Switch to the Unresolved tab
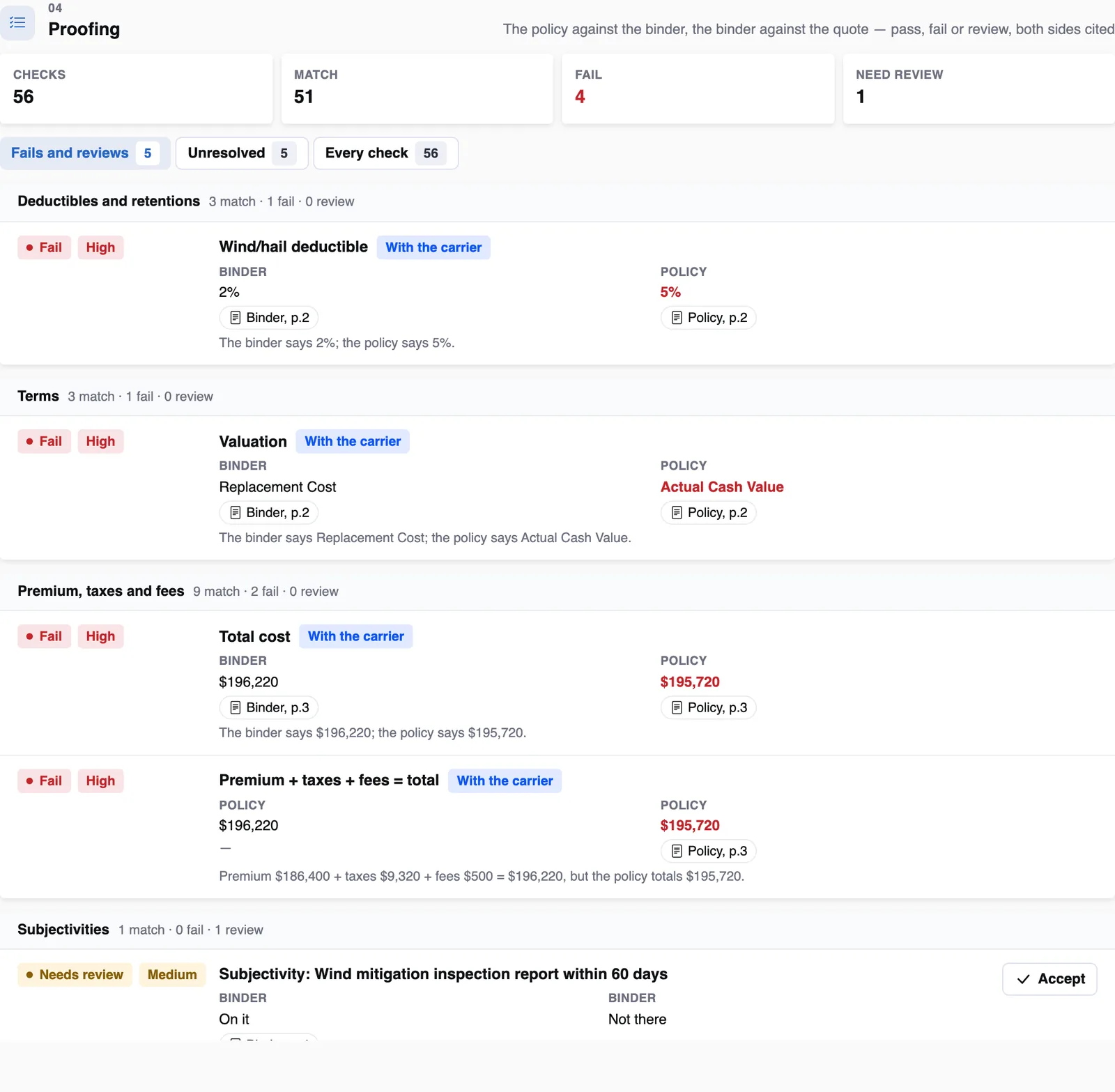The width and height of the screenshot is (1115, 1092). (242, 153)
